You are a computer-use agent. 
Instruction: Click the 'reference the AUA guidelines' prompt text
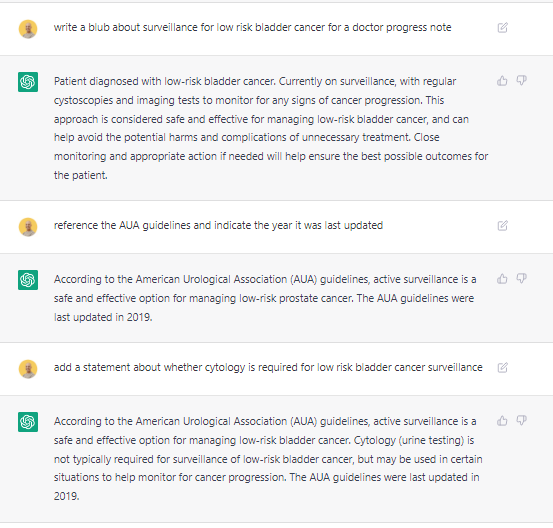click(218, 225)
